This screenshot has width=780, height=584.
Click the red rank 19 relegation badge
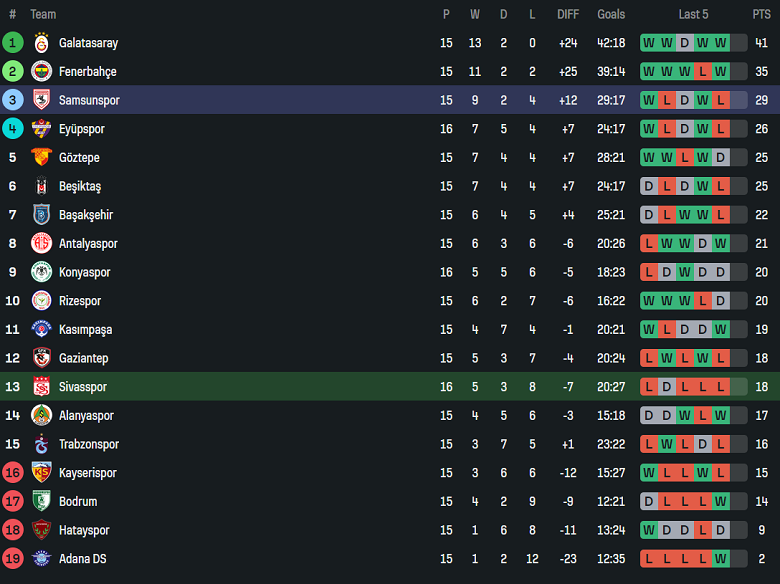[x=13, y=559]
